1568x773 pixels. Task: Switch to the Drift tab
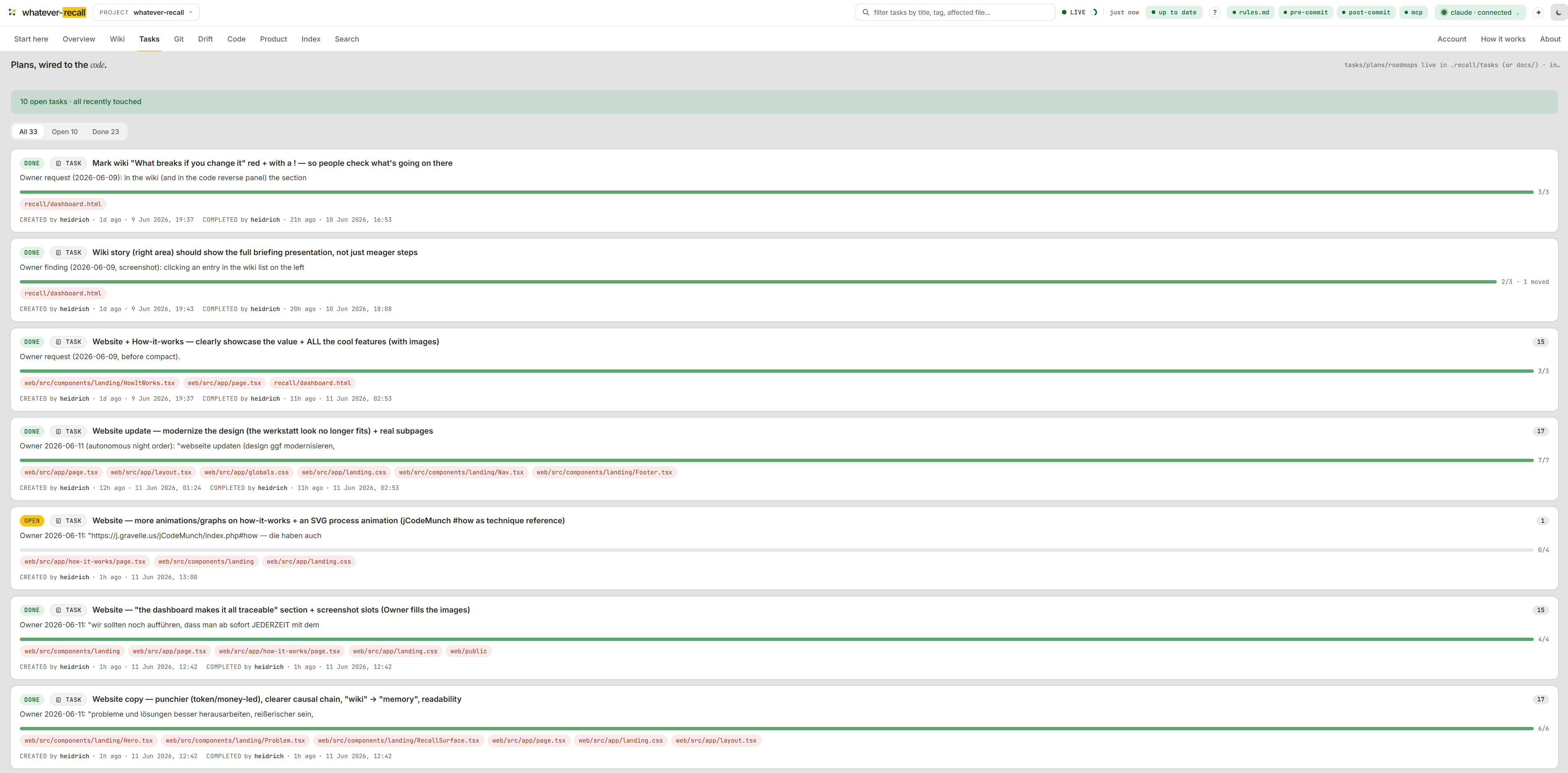205,39
